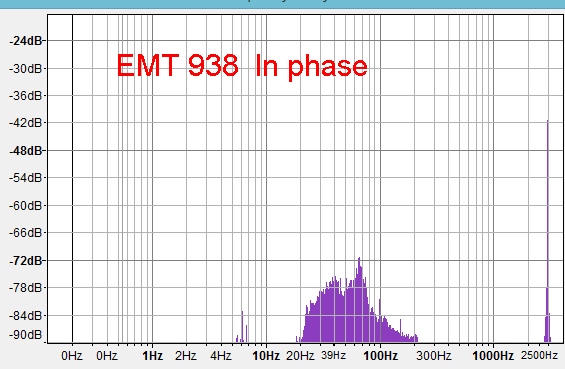Click the 100Hz frequency label

tap(381, 356)
